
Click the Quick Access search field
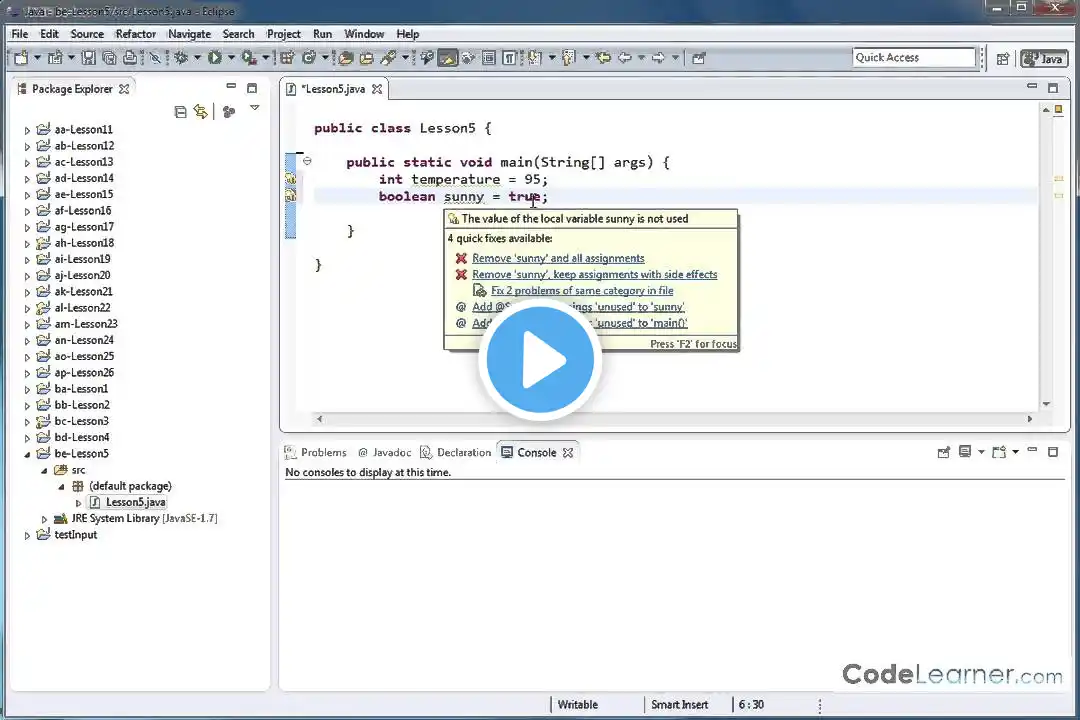coord(913,58)
